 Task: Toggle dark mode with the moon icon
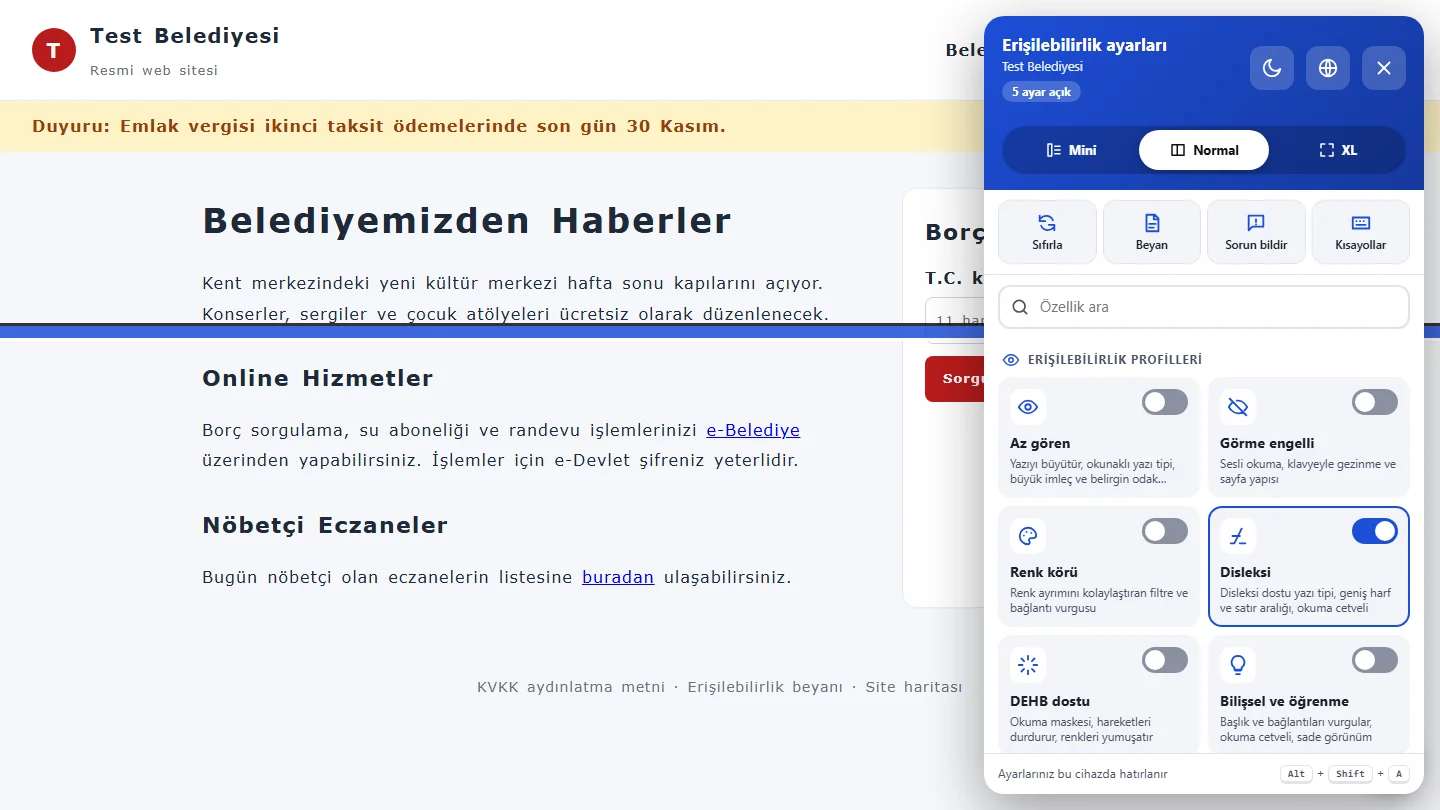click(x=1272, y=68)
